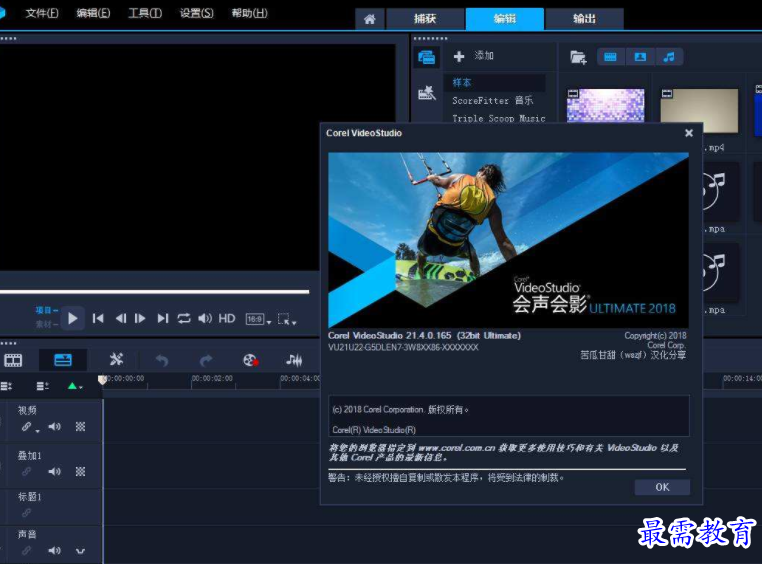
Task: Toggle repeat playback
Action: point(184,319)
